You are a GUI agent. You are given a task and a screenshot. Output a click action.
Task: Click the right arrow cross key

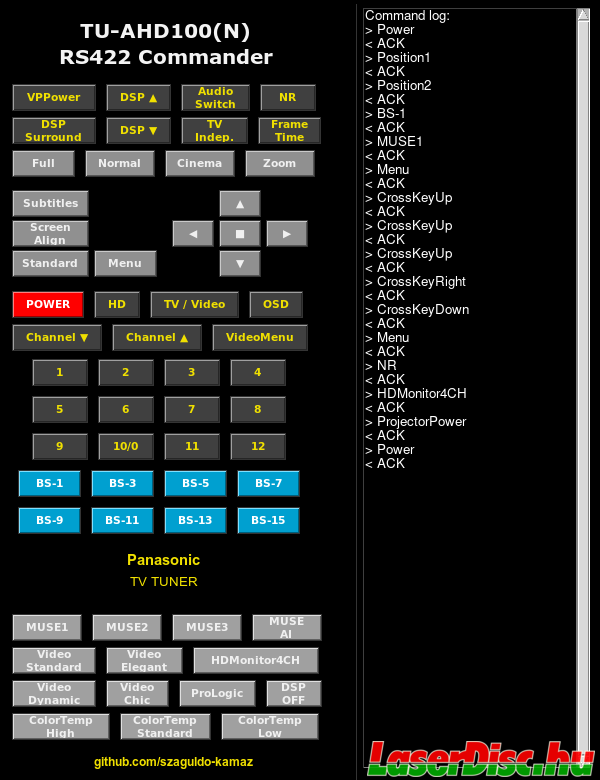(287, 234)
